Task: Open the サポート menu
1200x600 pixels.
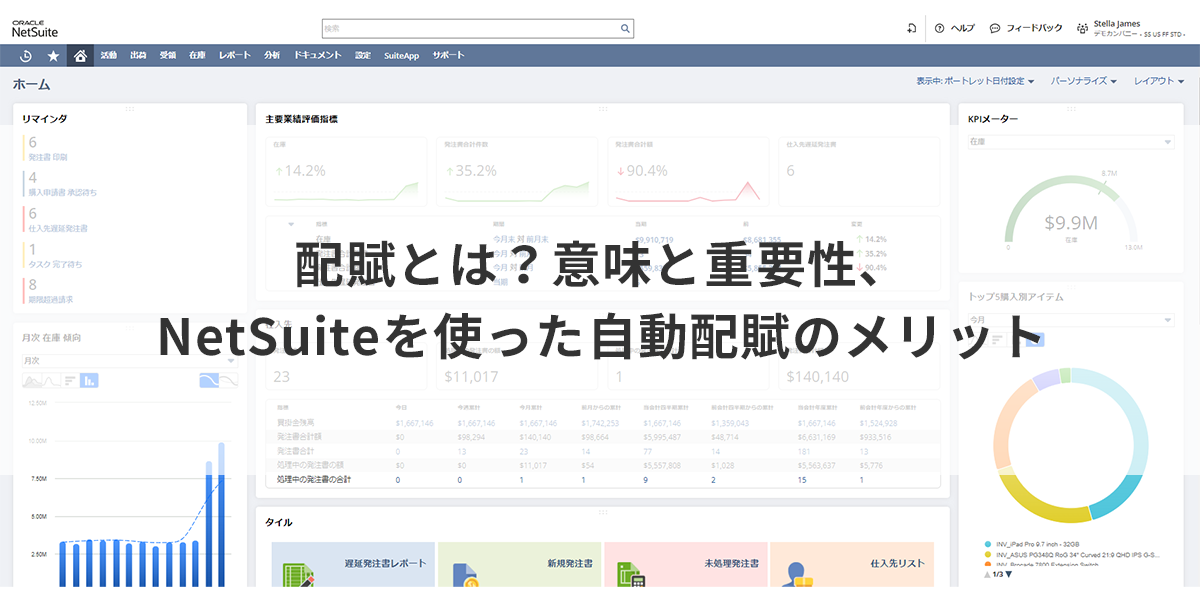Action: pos(448,56)
